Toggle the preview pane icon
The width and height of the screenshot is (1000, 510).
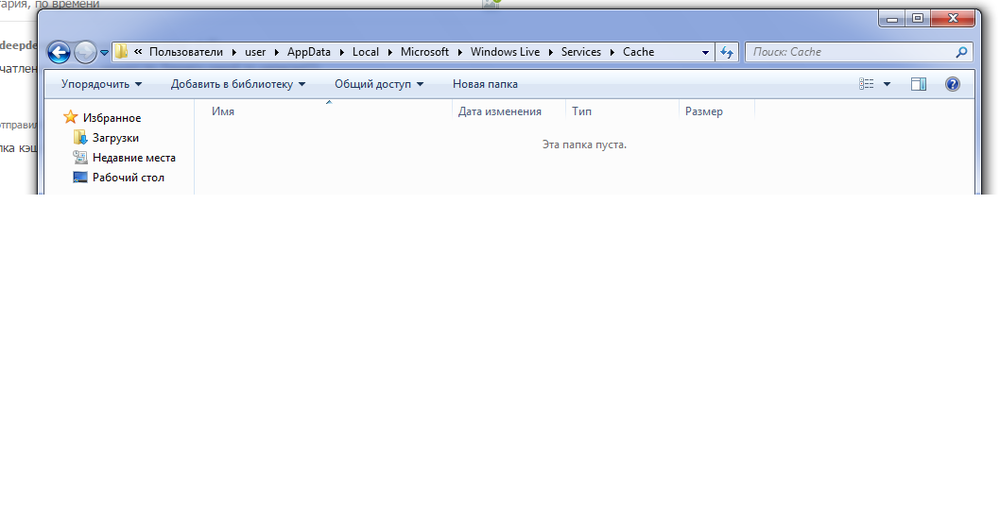(918, 84)
